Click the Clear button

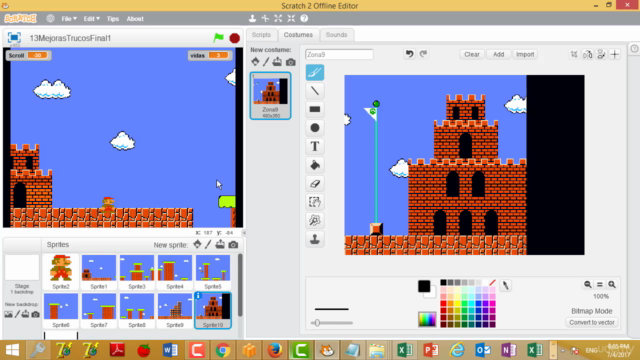[472, 54]
